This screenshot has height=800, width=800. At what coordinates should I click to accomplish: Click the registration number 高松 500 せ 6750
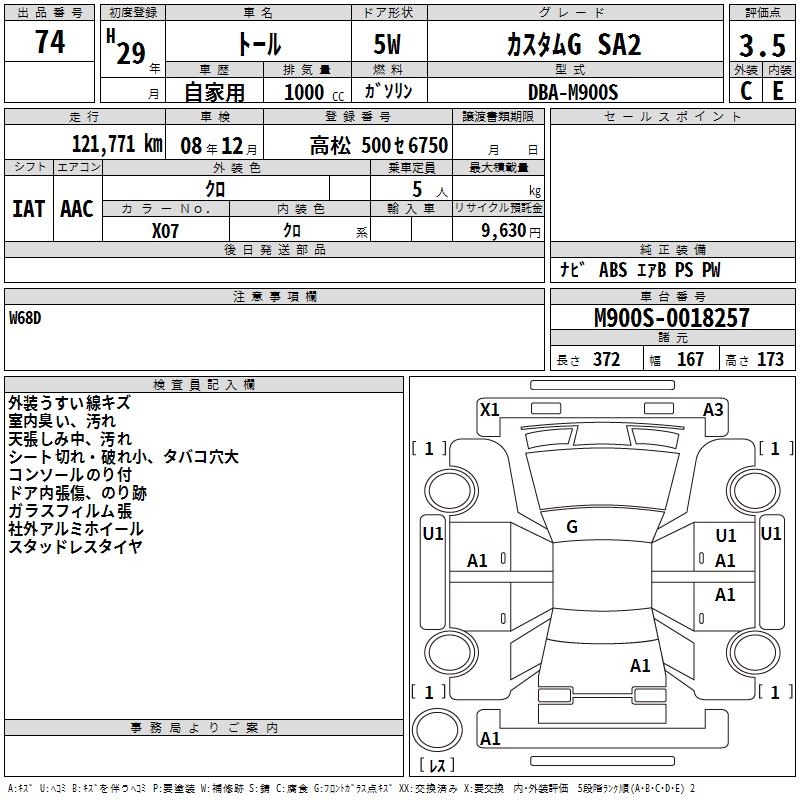tap(379, 145)
